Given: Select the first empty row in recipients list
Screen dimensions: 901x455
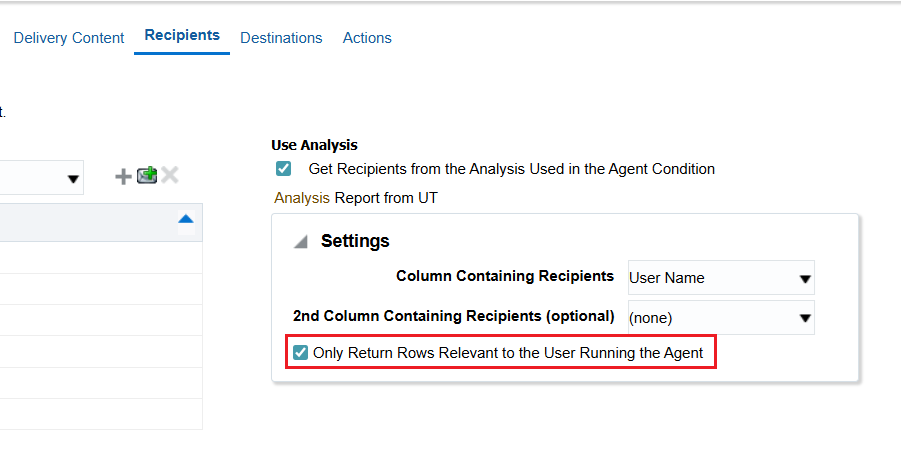Looking at the screenshot, I should [101, 257].
